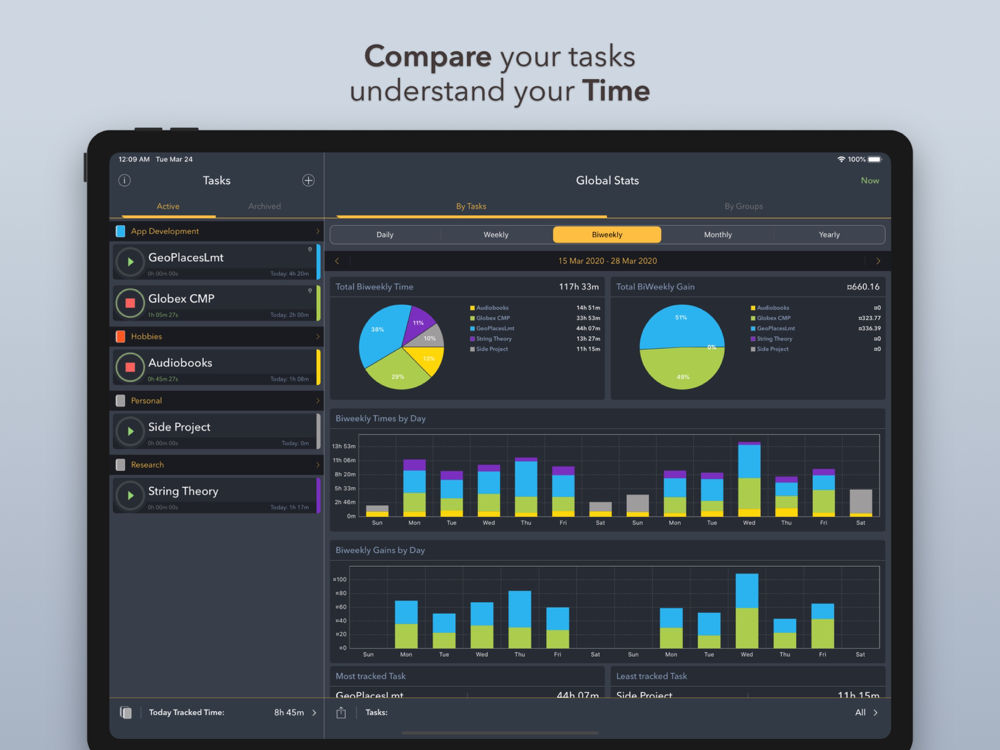Image resolution: width=1000 pixels, height=750 pixels.
Task: Click the Least tracked Task header
Action: coord(651,676)
